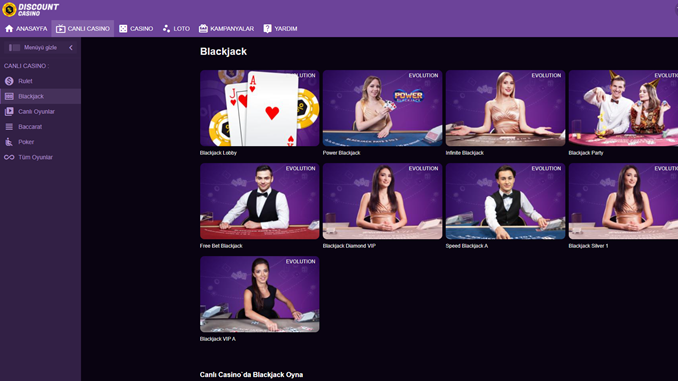Click the Tüm Oyunlar infinity icon

9,157
